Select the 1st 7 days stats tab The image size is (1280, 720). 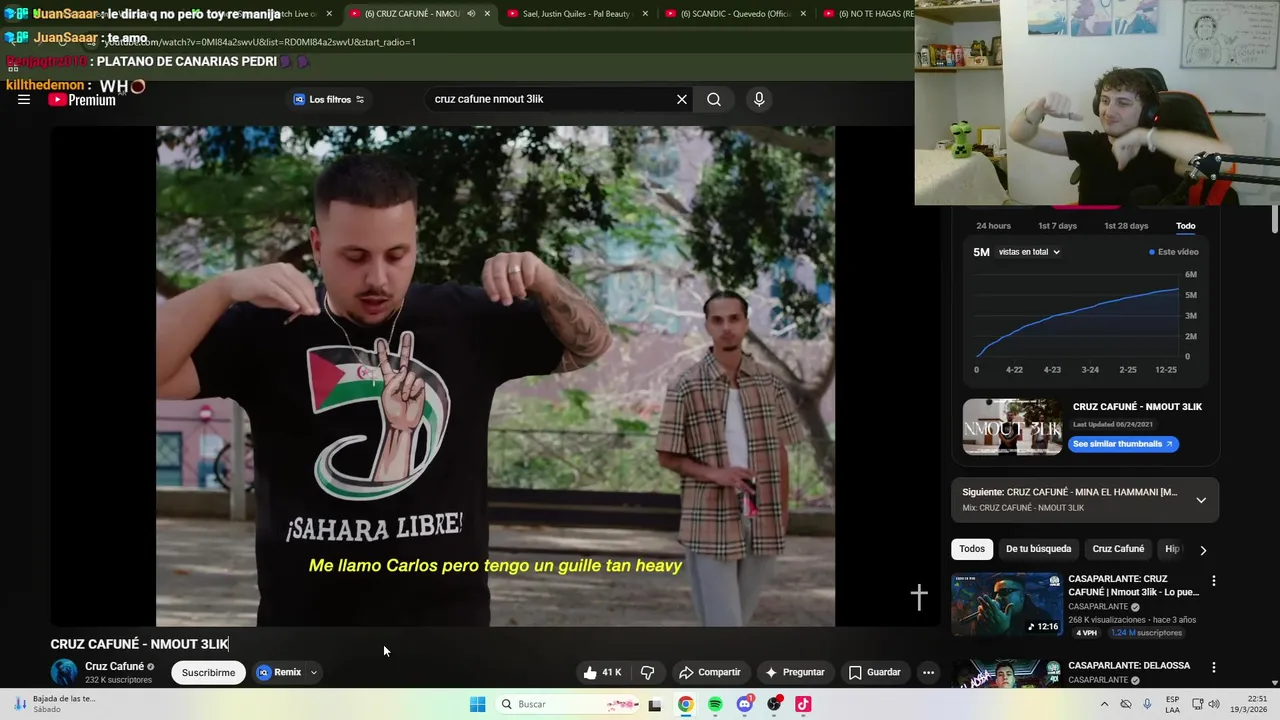pyautogui.click(x=1057, y=226)
